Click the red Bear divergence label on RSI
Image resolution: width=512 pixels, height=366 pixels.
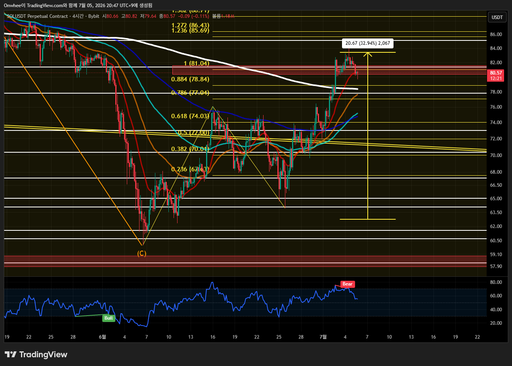click(x=347, y=284)
